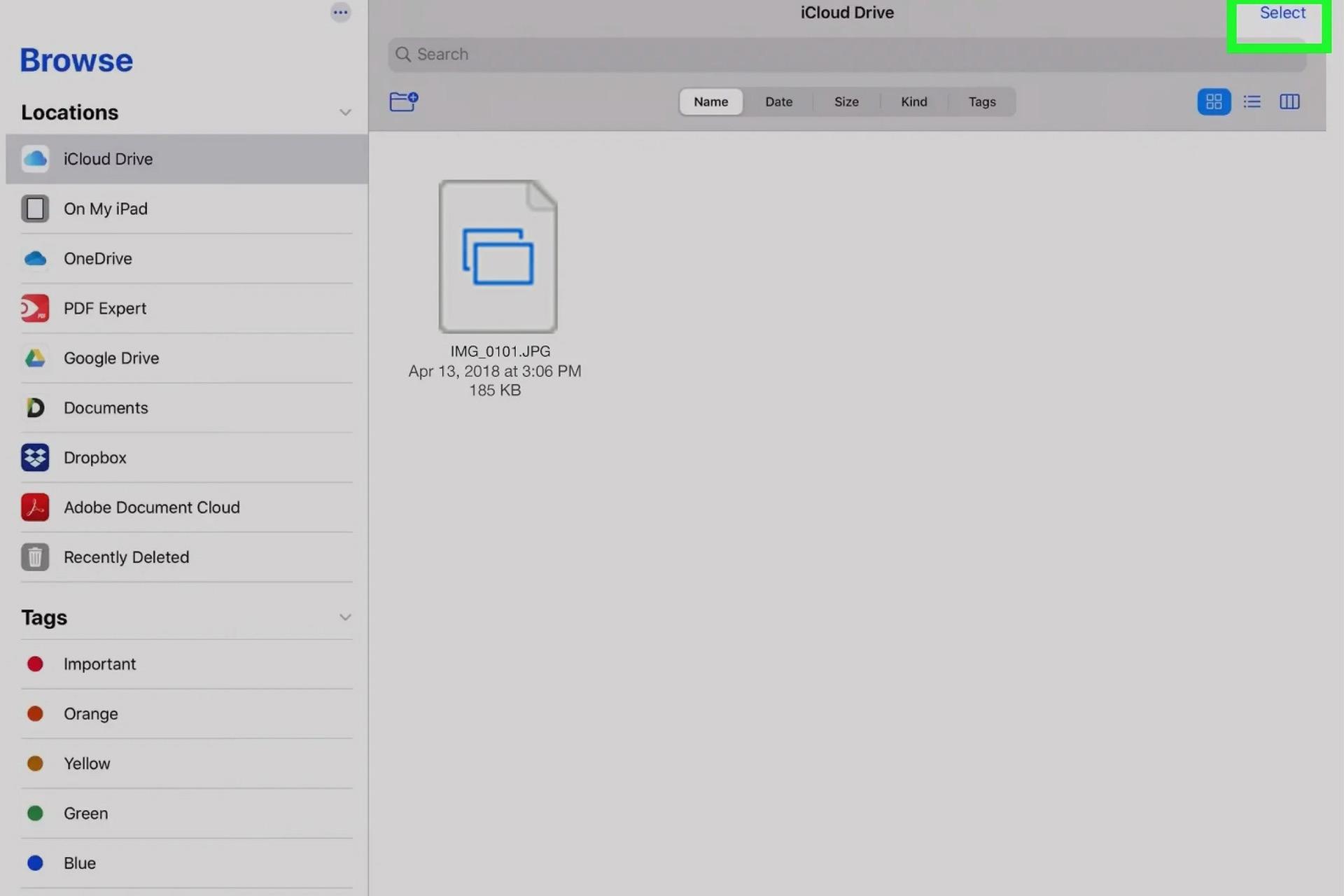
Task: Sort files by Tags
Action: [981, 102]
